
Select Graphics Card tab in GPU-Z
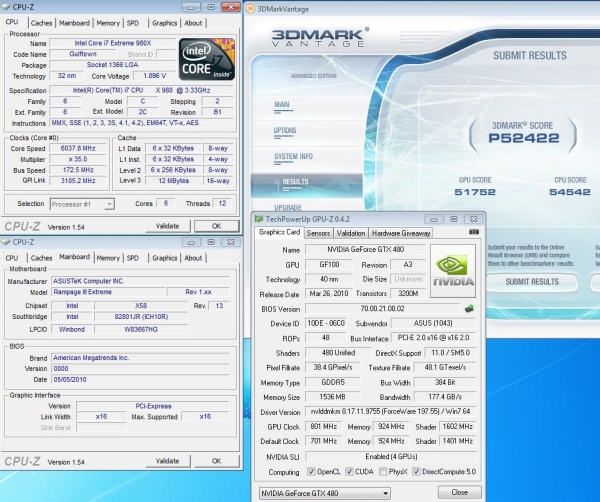click(x=279, y=232)
